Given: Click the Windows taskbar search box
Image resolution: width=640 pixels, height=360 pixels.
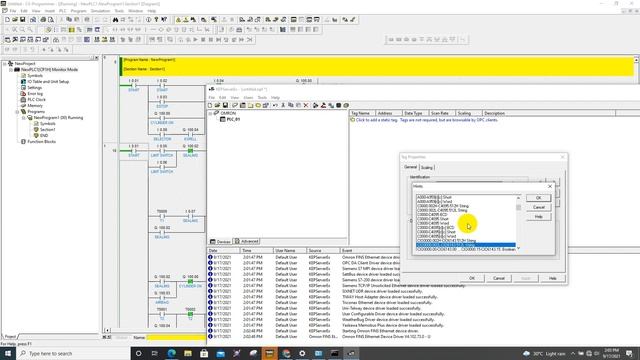Looking at the screenshot, I should click(73, 353).
